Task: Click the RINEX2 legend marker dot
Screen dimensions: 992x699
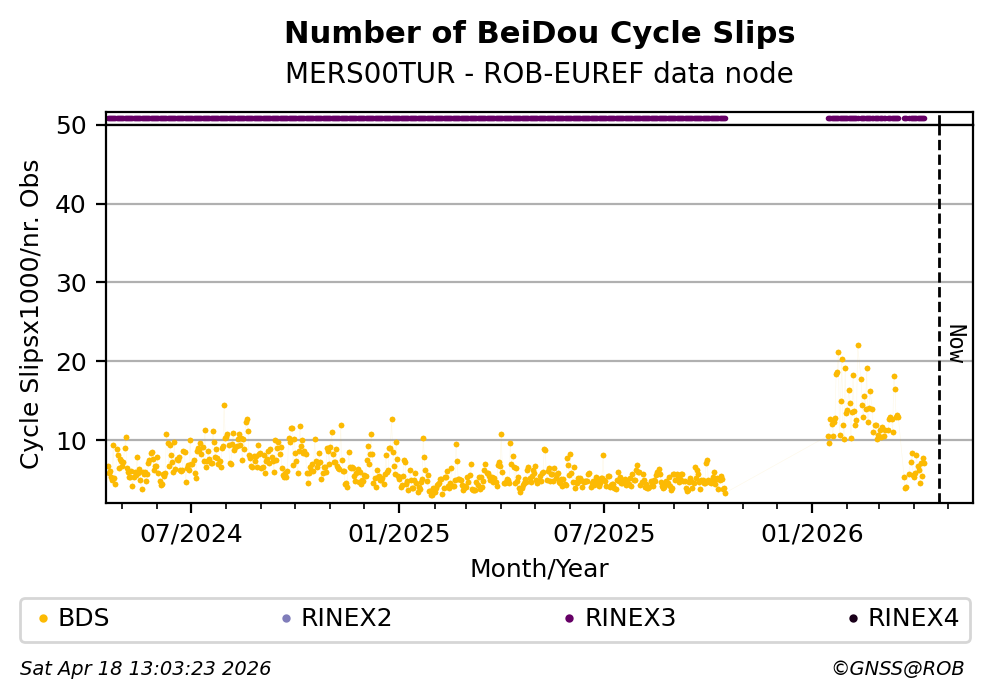Action: point(285,619)
